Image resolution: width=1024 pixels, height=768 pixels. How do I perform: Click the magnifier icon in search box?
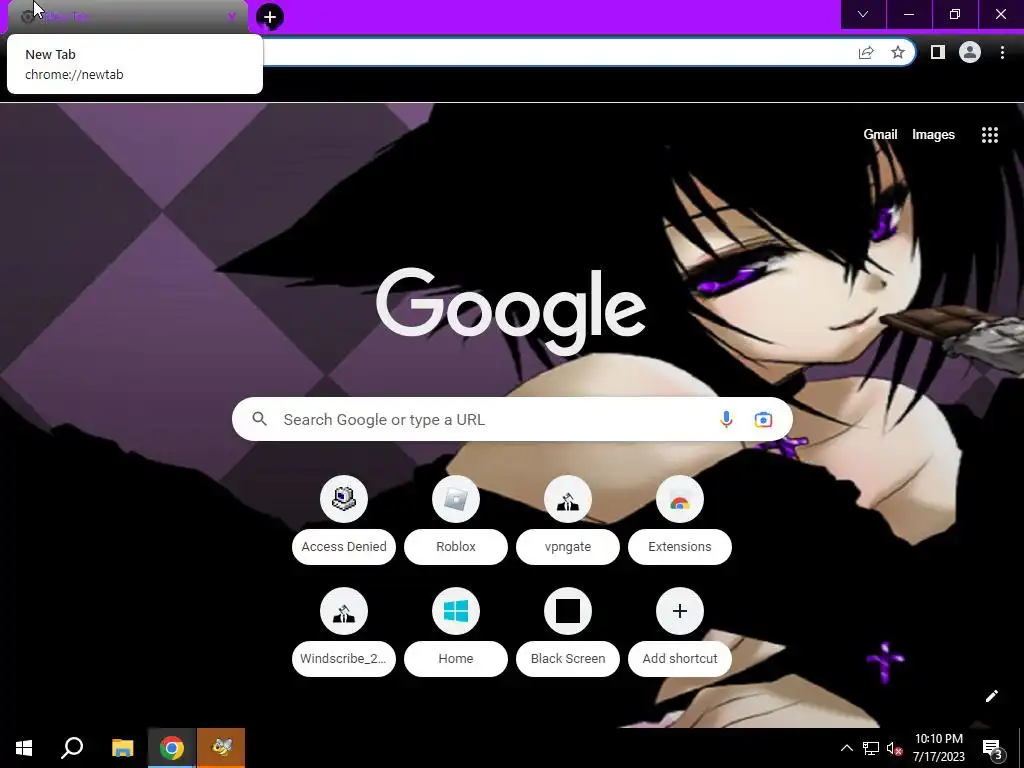click(x=259, y=419)
